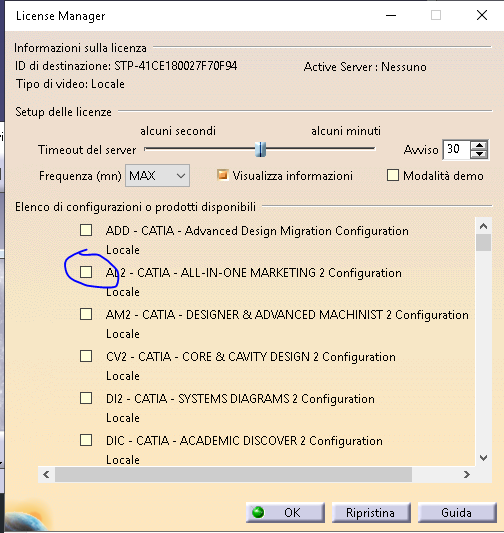The height and width of the screenshot is (533, 504).
Task: Open the Frequenza MAX dropdown
Action: [157, 176]
